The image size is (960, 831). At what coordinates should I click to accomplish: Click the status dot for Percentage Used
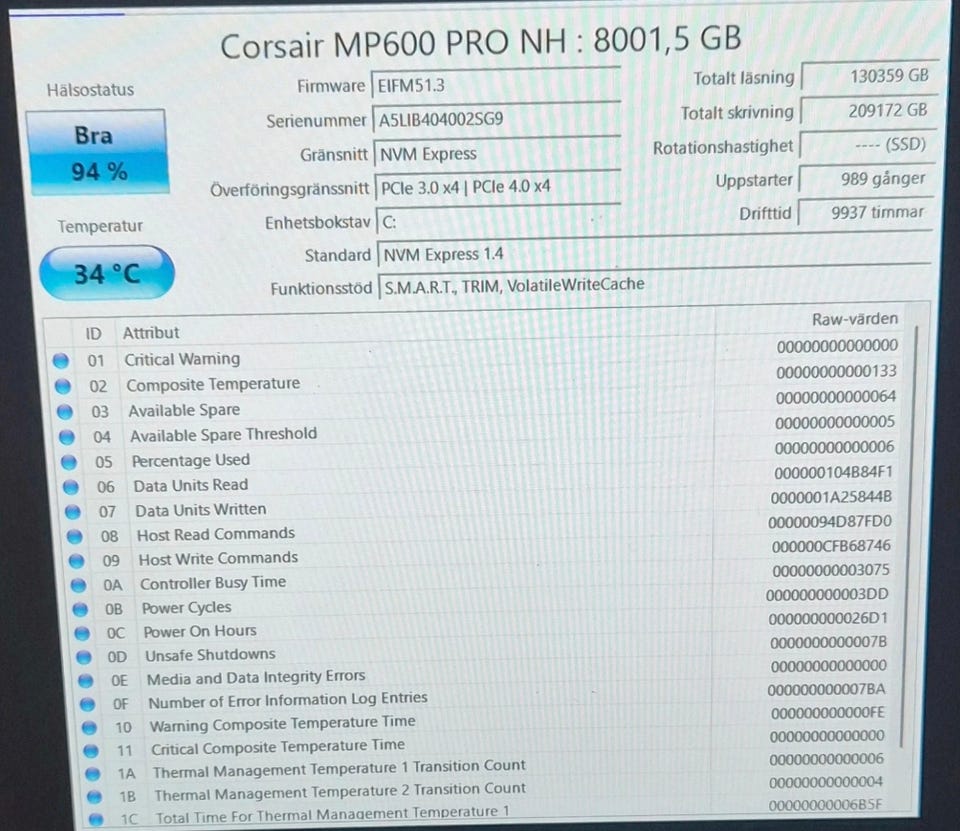click(69, 462)
